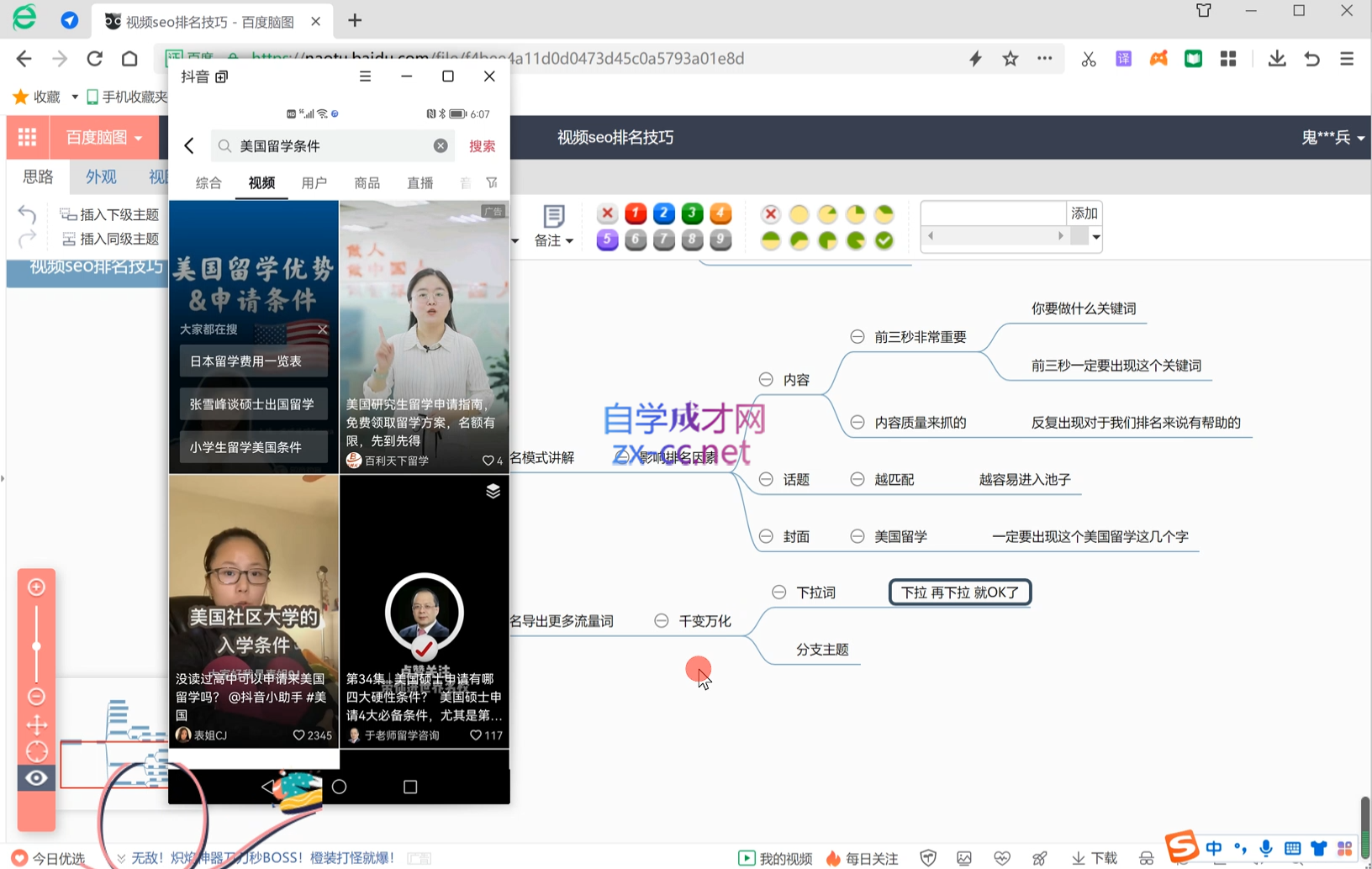Click the tag name input field

click(994, 213)
